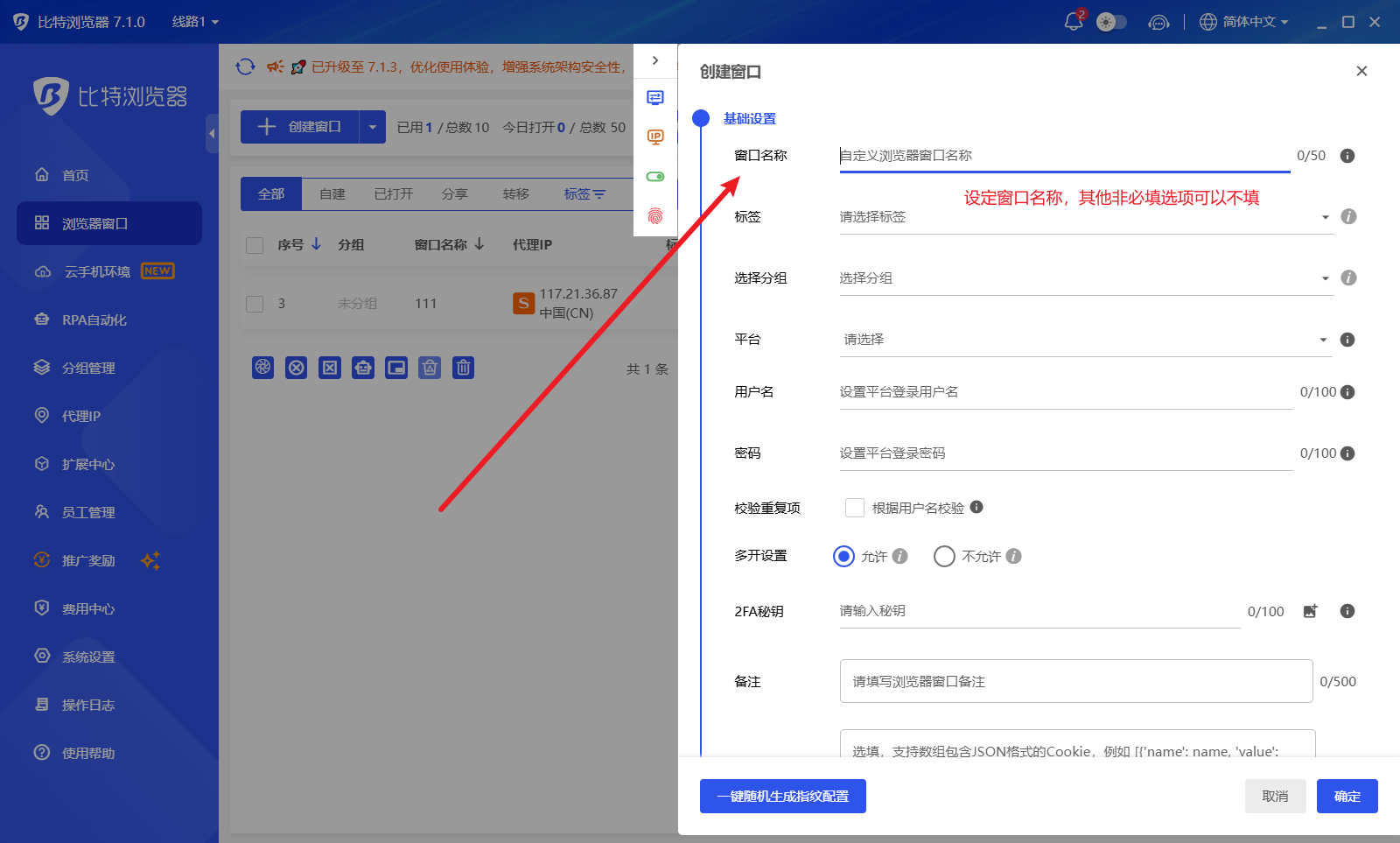1400x843 pixels.
Task: Click into the 用户名 input field
Action: [x=1066, y=392]
